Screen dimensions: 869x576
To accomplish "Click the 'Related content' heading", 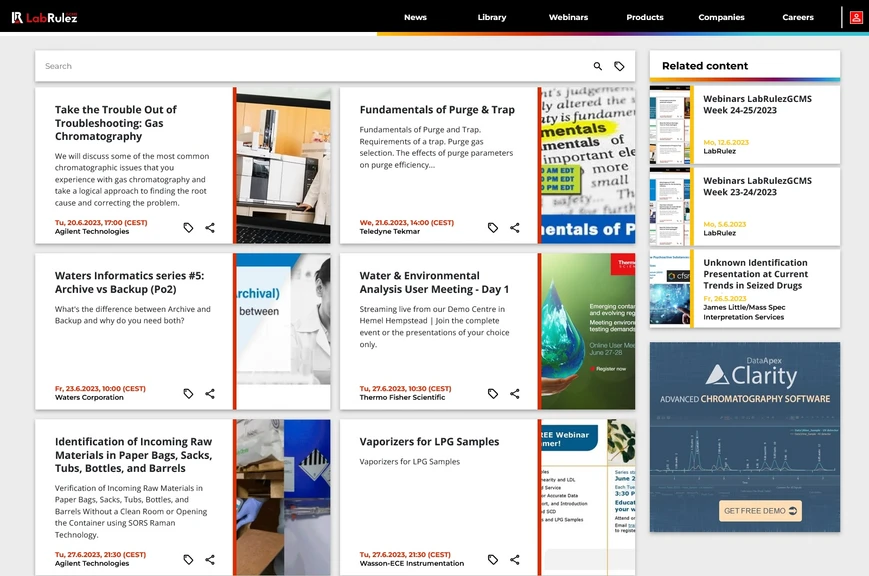I will point(705,66).
